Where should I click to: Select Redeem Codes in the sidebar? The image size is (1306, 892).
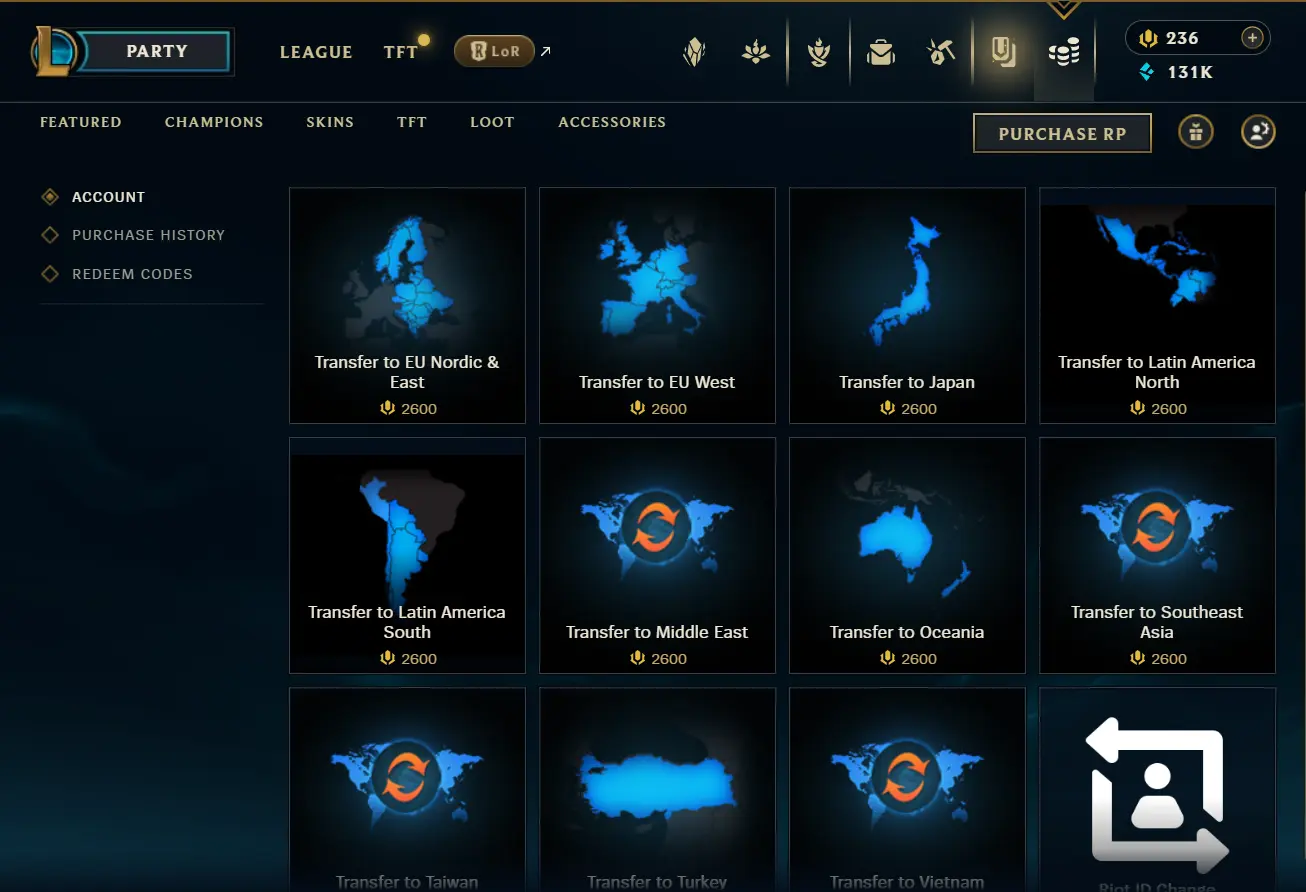[132, 274]
